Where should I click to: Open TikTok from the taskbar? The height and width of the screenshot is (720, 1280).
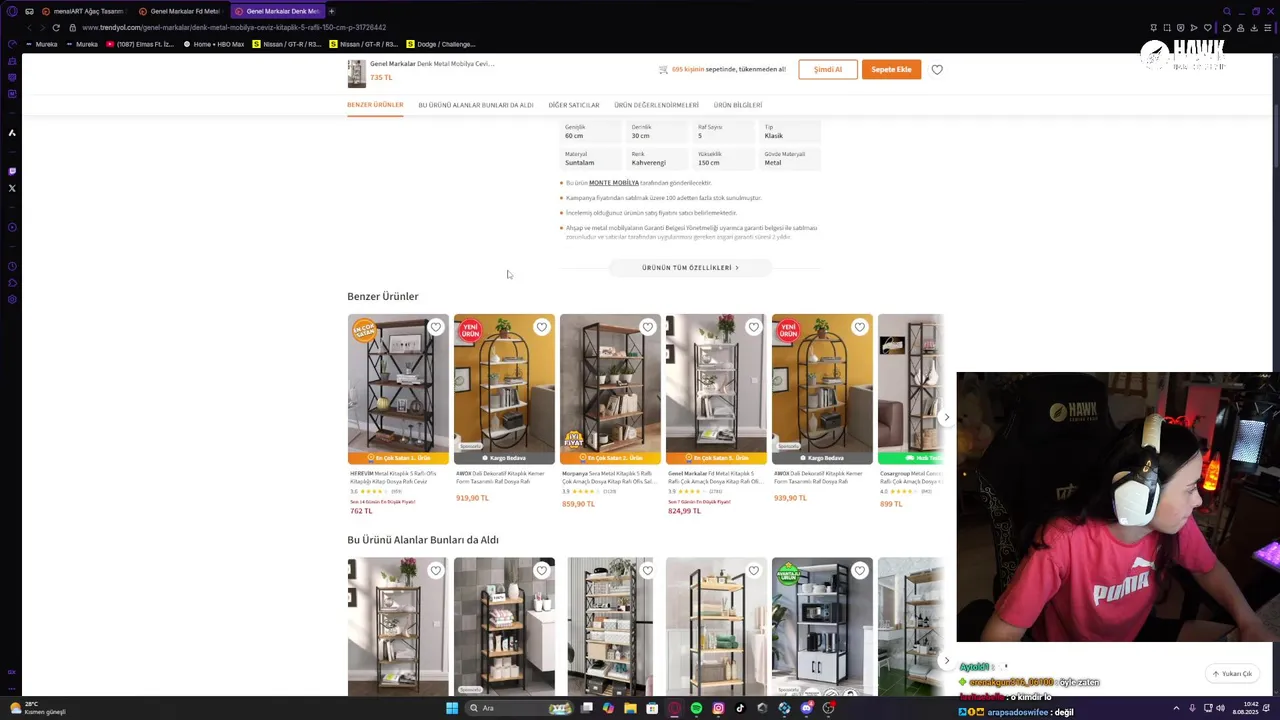[740, 708]
